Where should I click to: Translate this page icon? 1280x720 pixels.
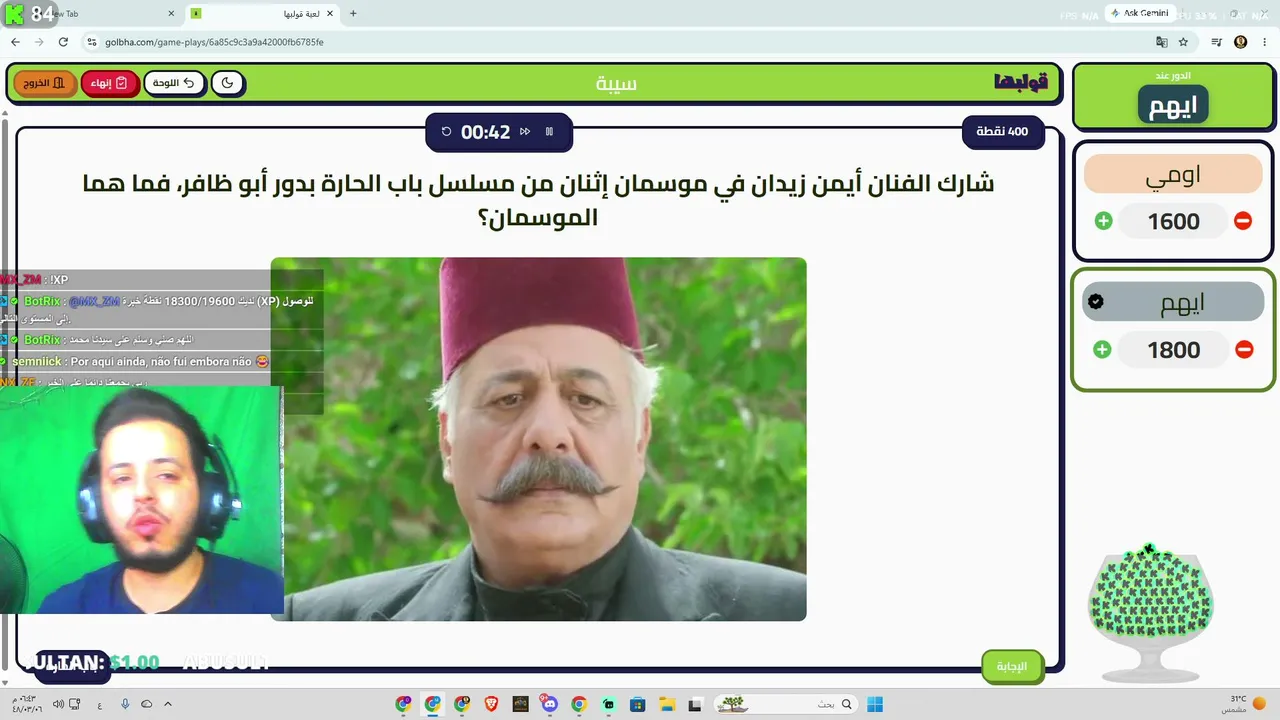click(x=1161, y=42)
